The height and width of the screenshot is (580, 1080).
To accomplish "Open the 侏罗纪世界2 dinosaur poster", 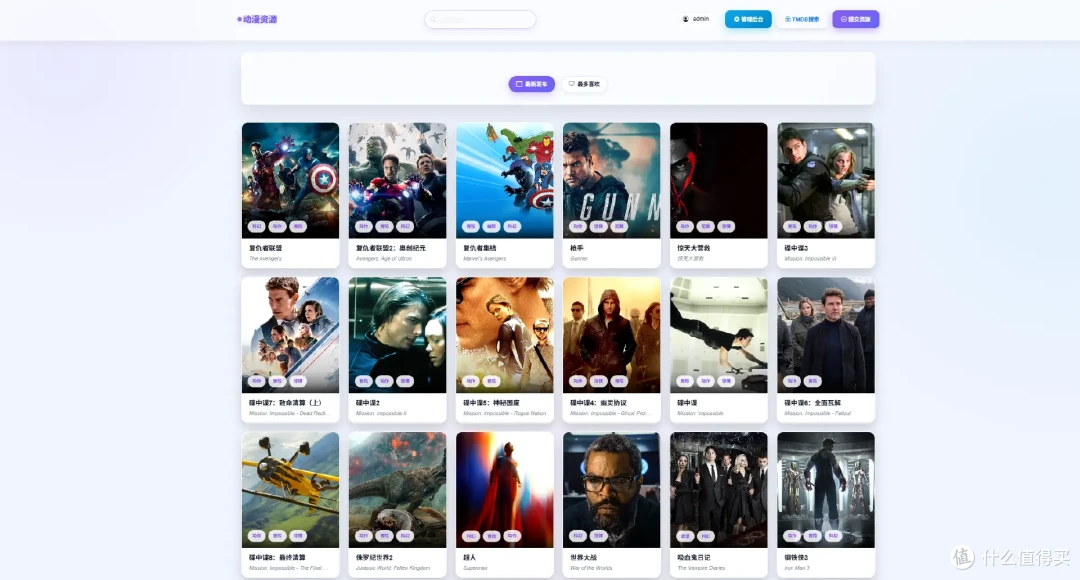I will (397, 490).
